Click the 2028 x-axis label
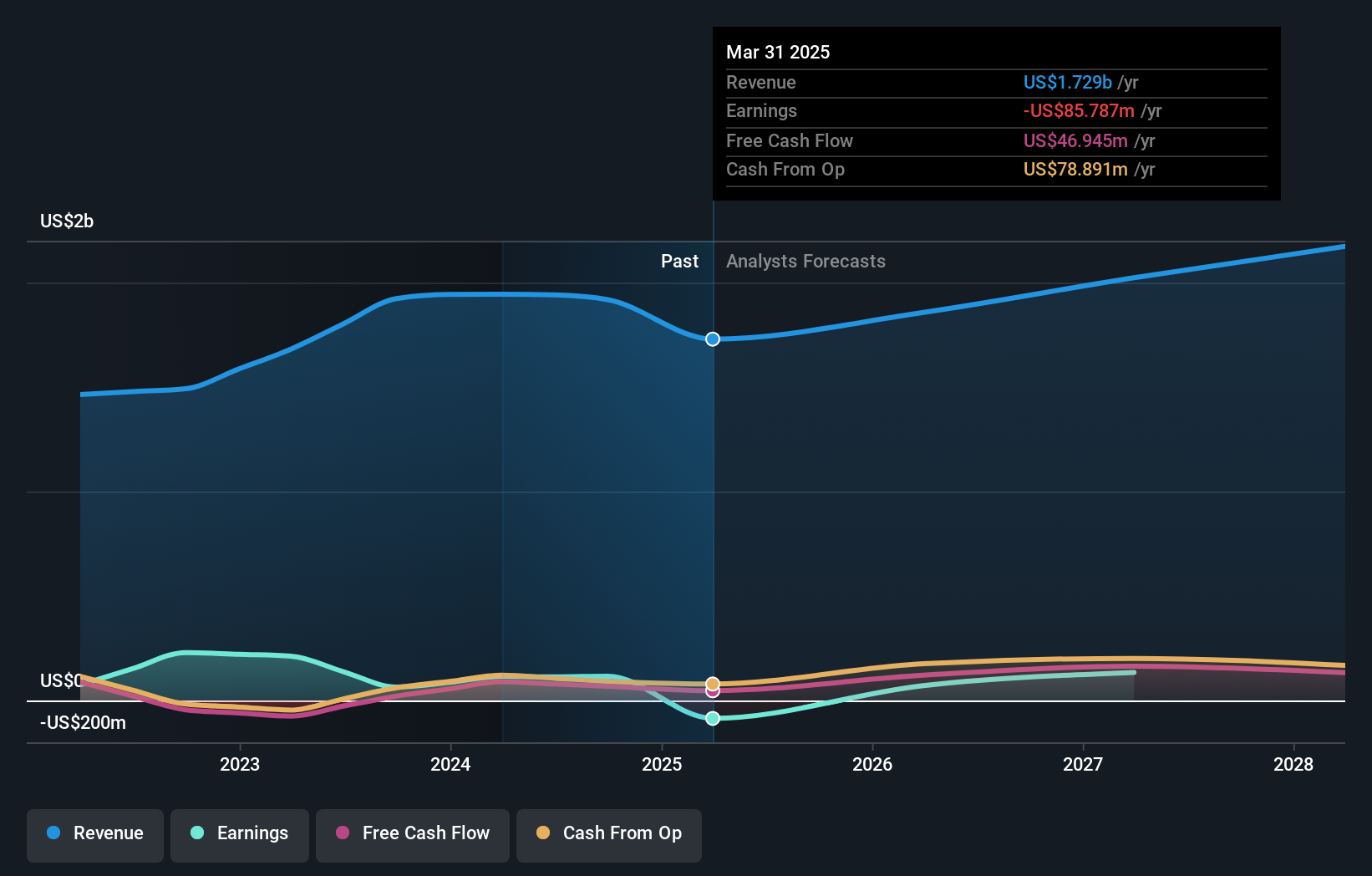The image size is (1372, 876). point(1293,764)
